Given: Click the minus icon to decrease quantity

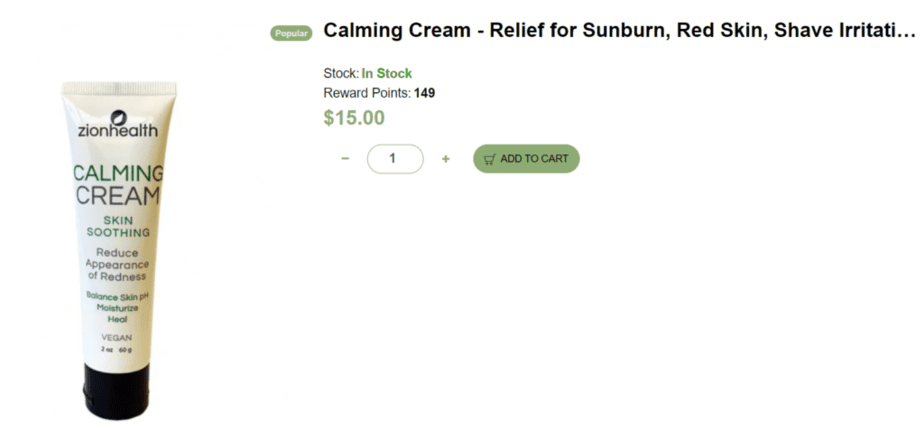Looking at the screenshot, I should [345, 158].
